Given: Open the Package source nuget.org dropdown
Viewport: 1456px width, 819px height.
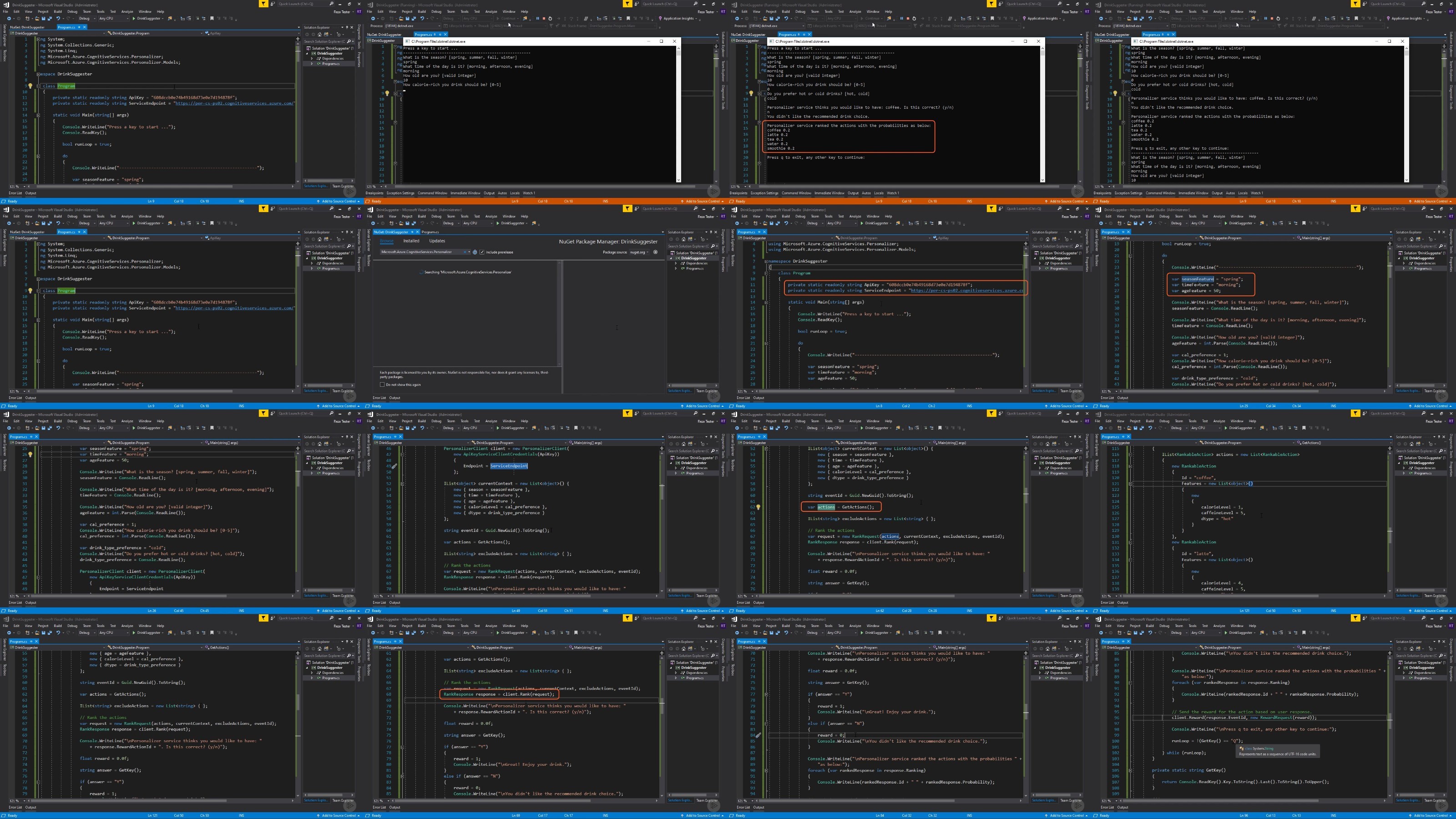Looking at the screenshot, I should [639, 252].
